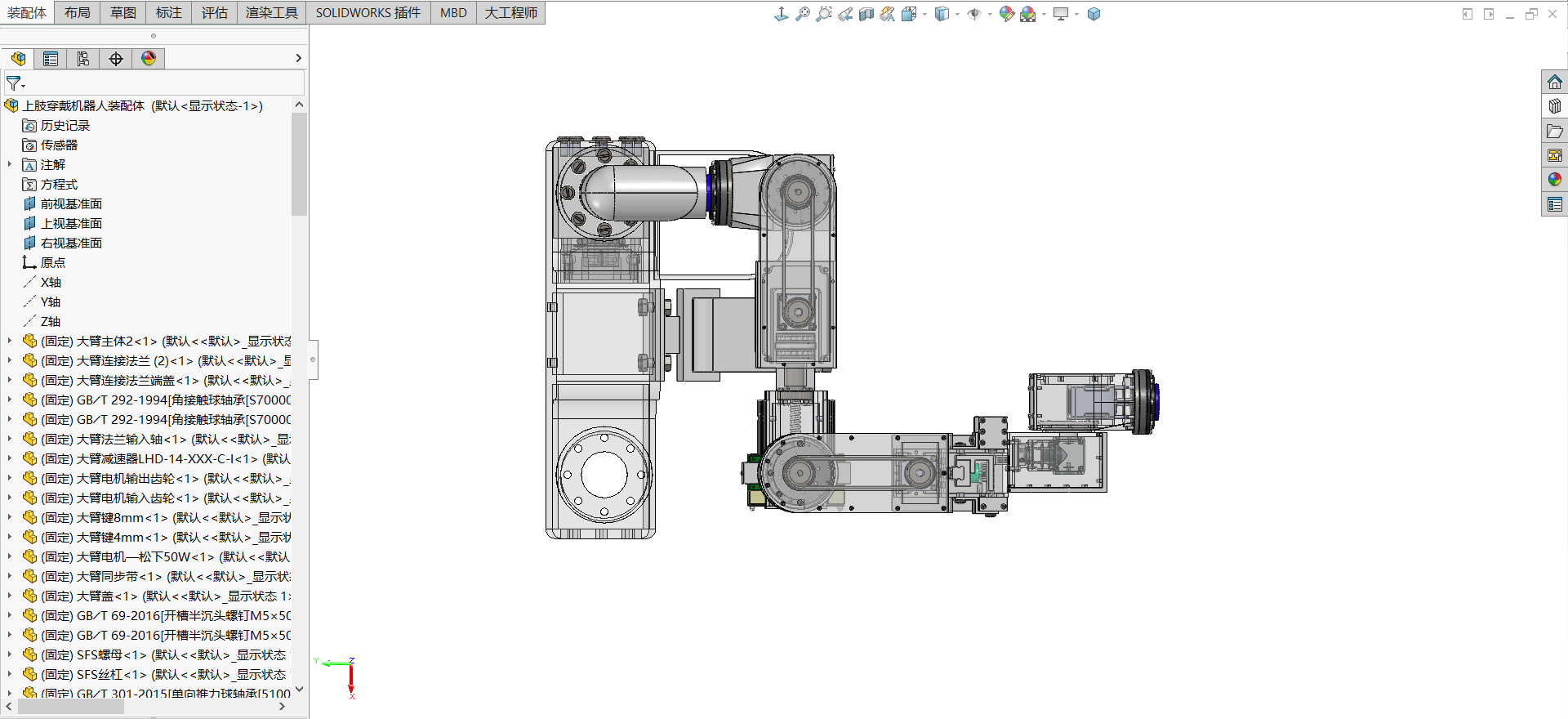1568x719 pixels.
Task: Open the View Orientation dropdown arrow
Action: click(x=924, y=14)
